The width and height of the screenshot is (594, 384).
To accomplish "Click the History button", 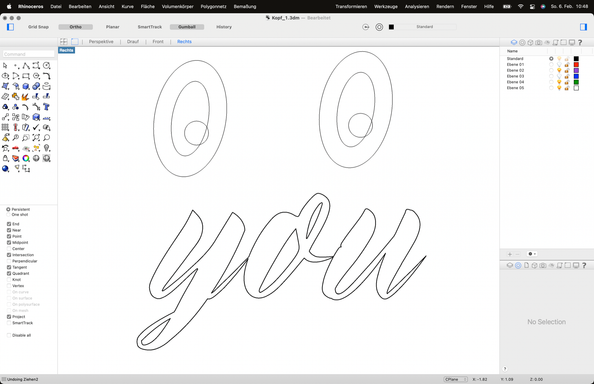I will 224,27.
